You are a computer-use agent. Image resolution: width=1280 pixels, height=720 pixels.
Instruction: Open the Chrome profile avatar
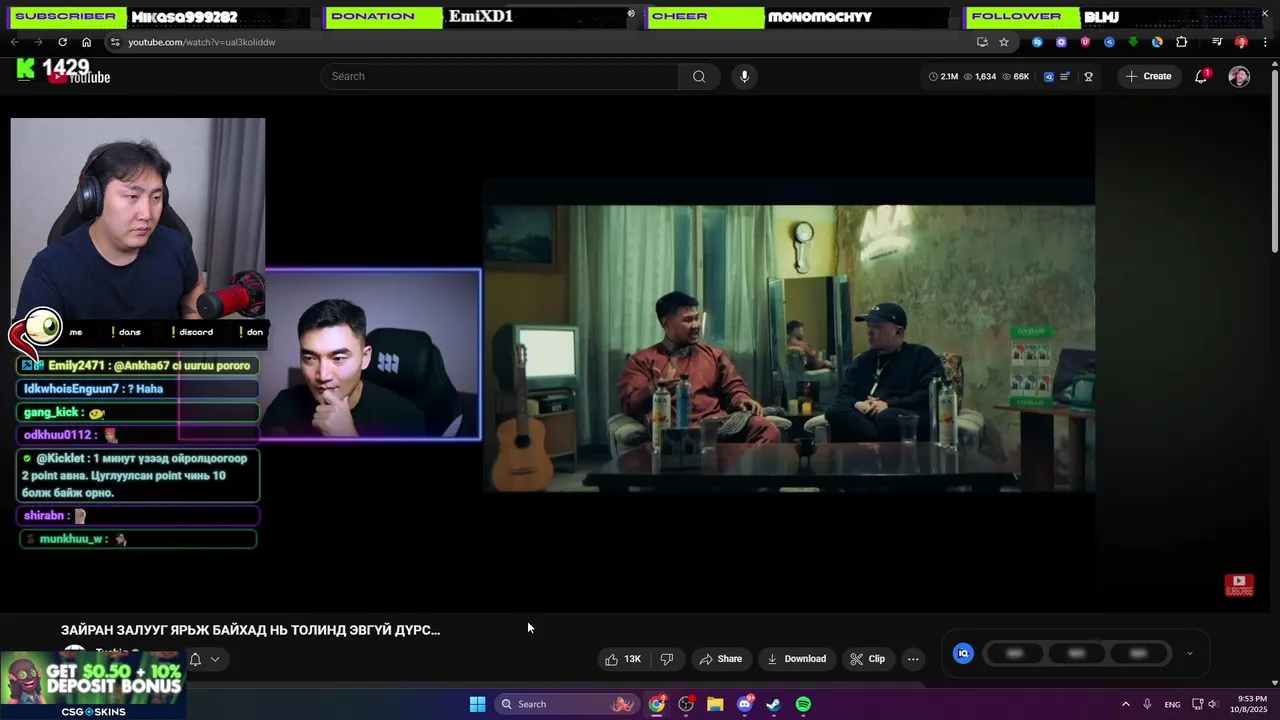click(1241, 42)
